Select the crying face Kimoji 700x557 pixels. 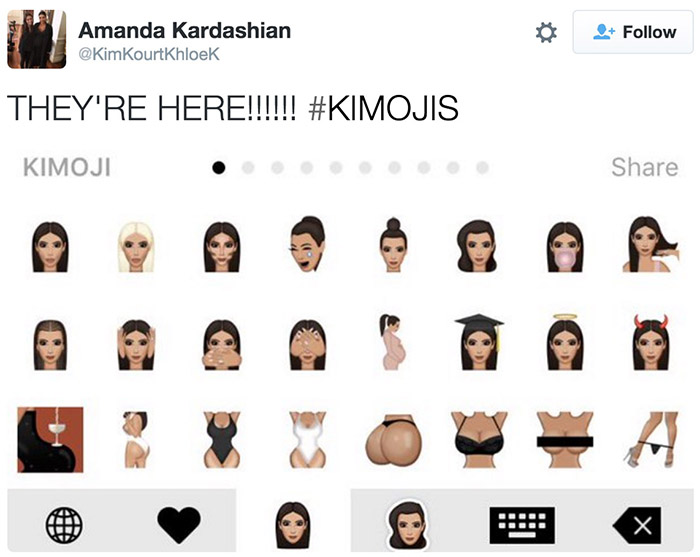point(308,244)
